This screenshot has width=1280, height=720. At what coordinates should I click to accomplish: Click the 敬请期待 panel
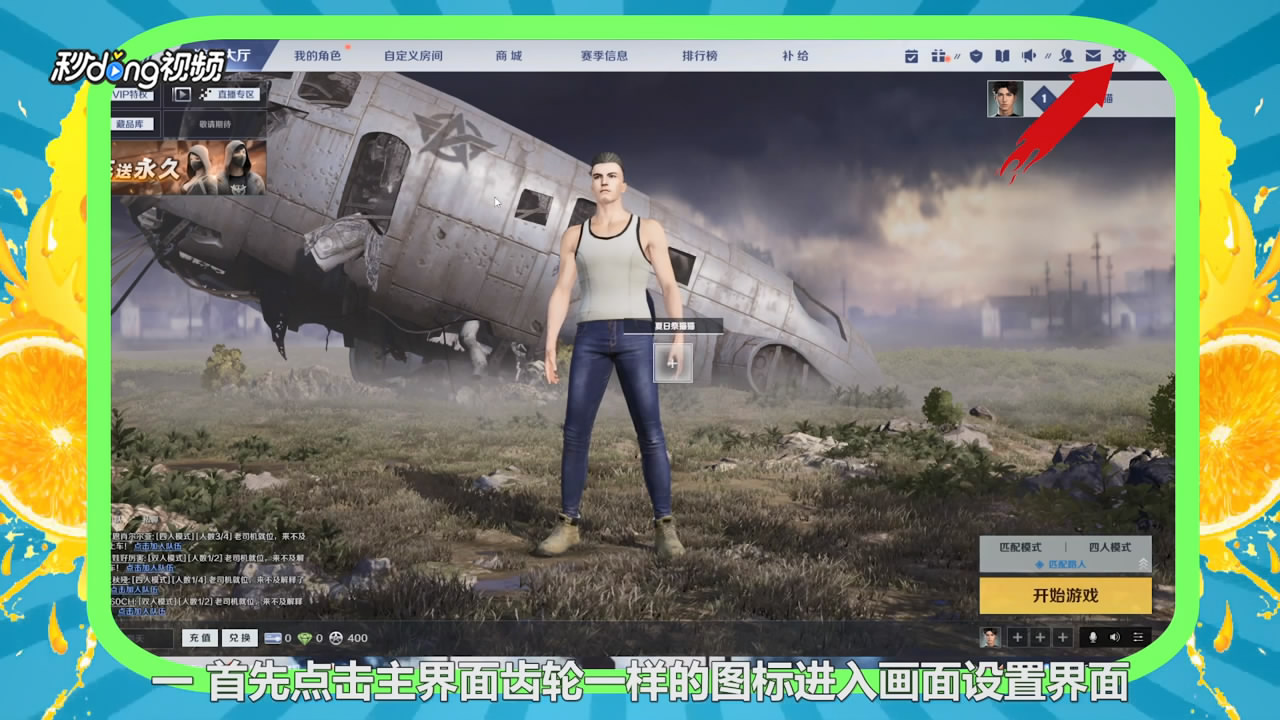point(214,124)
